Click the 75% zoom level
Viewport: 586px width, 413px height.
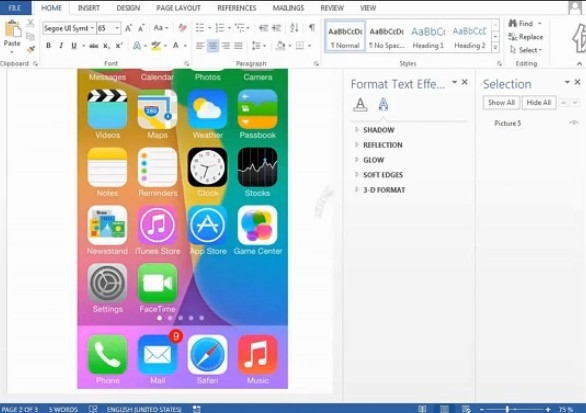coord(565,409)
